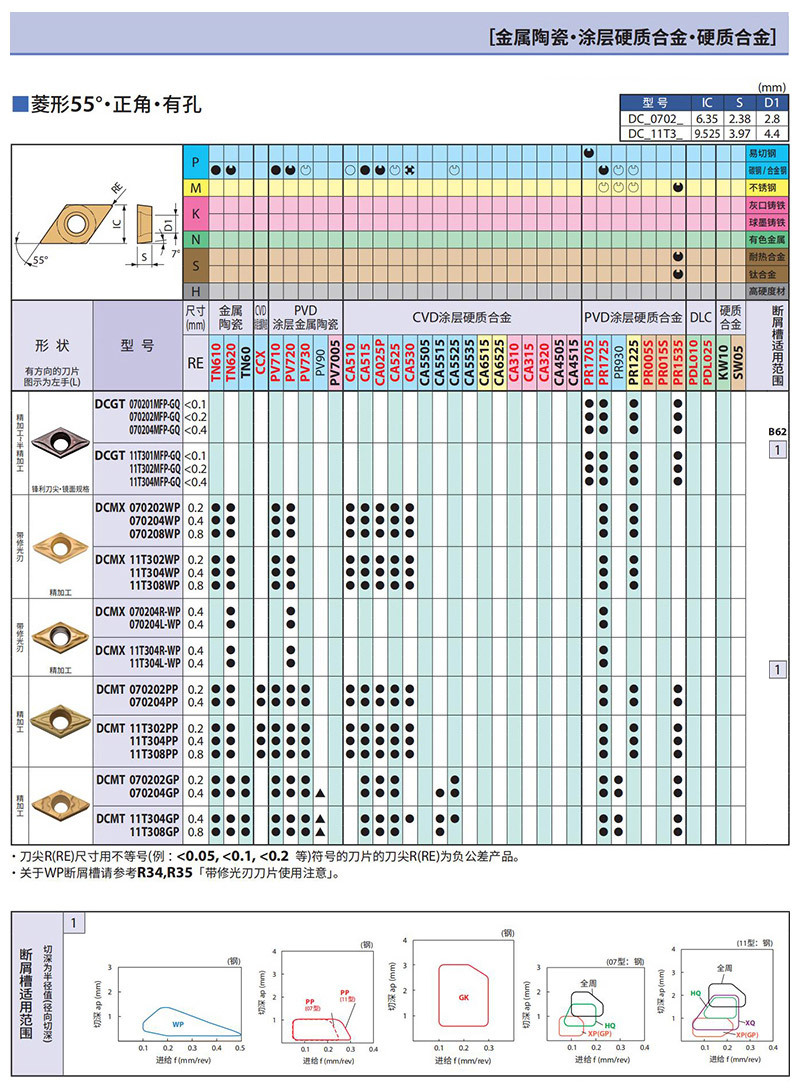Select the pink K material row label
800x1091 pixels.
195,214
